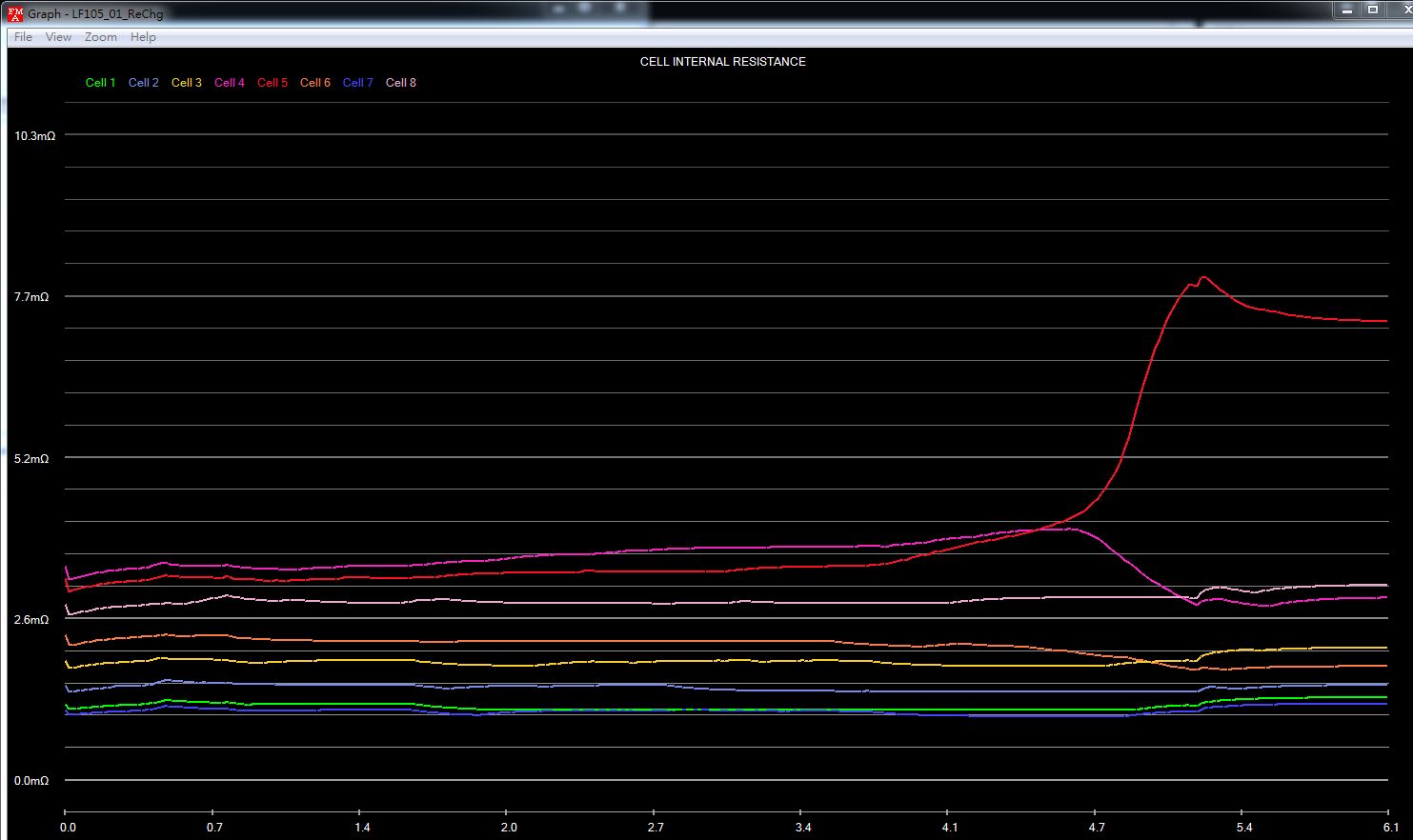1413x840 pixels.
Task: Select the red Cell 5 legend label
Action: pyautogui.click(x=272, y=83)
